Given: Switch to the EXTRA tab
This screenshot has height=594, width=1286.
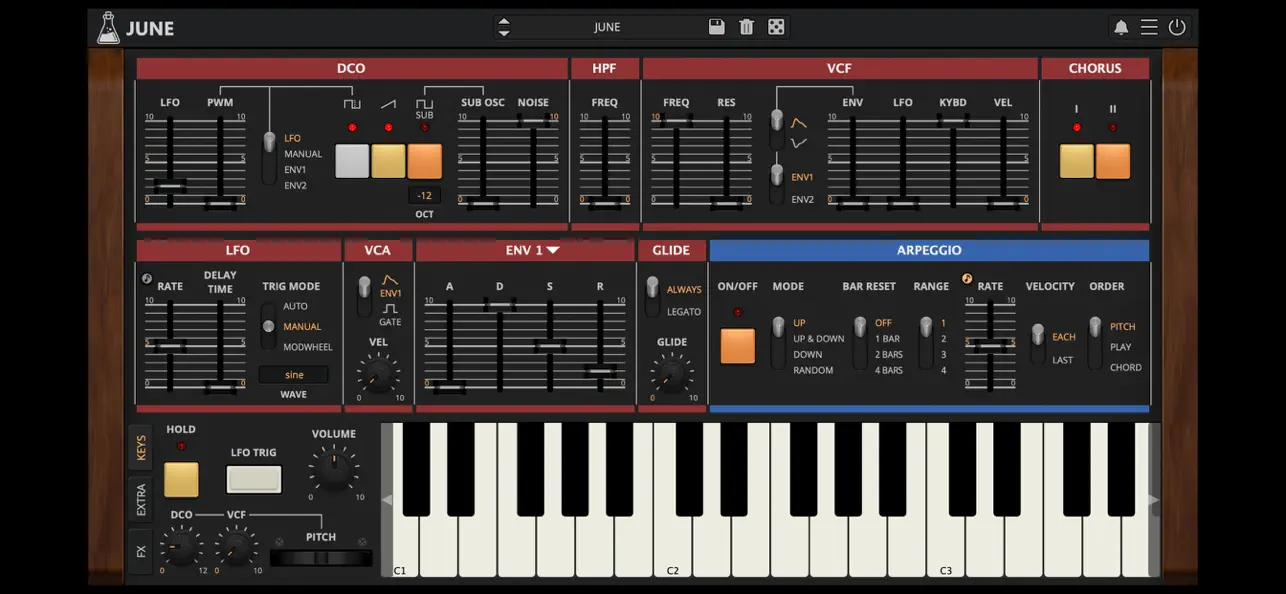Looking at the screenshot, I should pos(140,498).
